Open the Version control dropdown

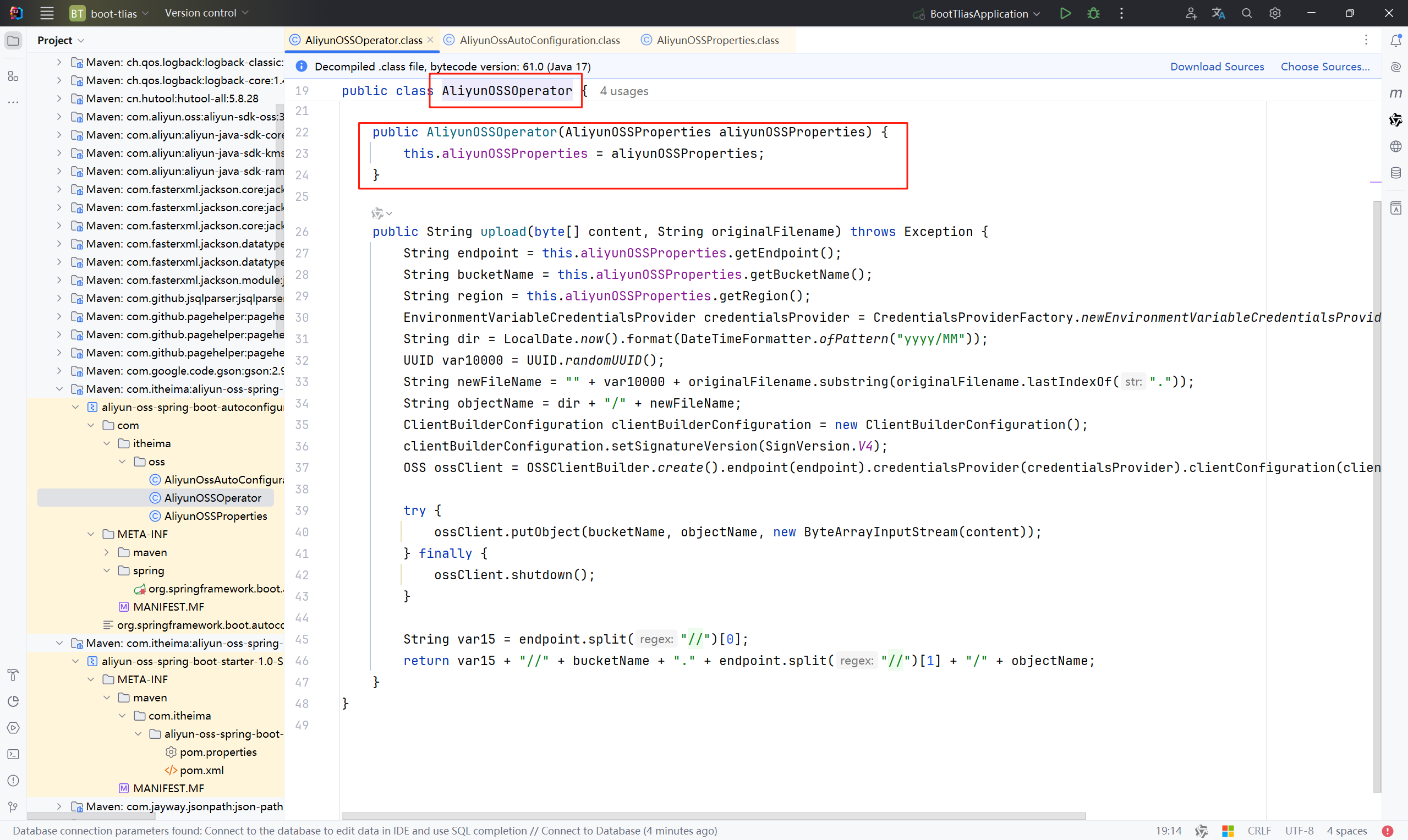[207, 13]
